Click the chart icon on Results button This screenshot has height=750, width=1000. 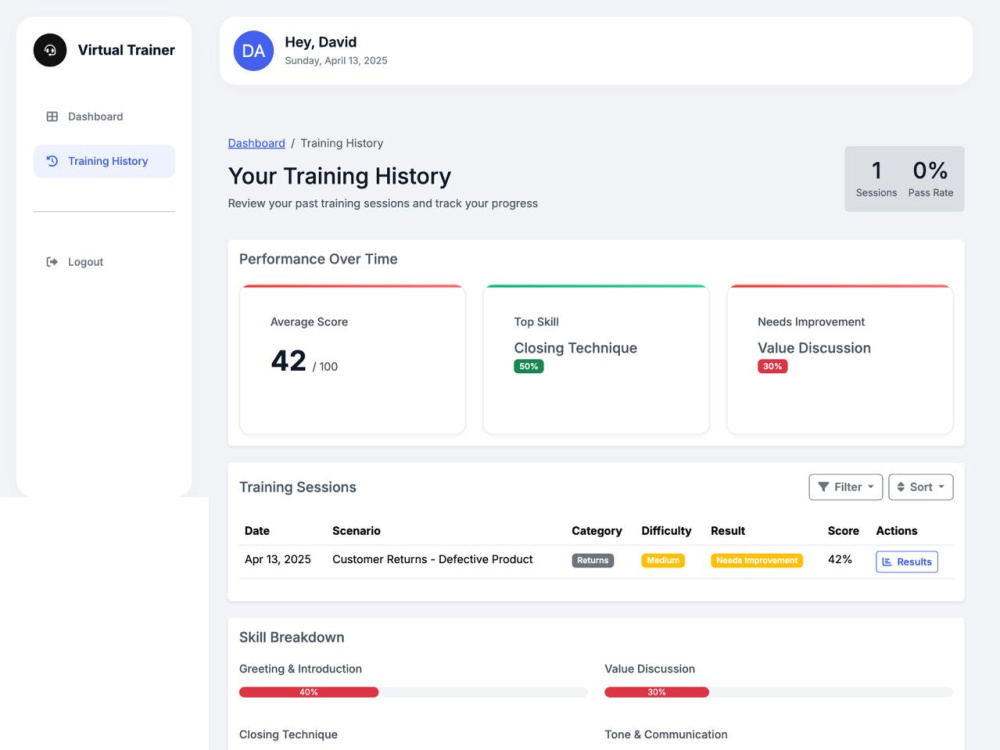point(886,562)
